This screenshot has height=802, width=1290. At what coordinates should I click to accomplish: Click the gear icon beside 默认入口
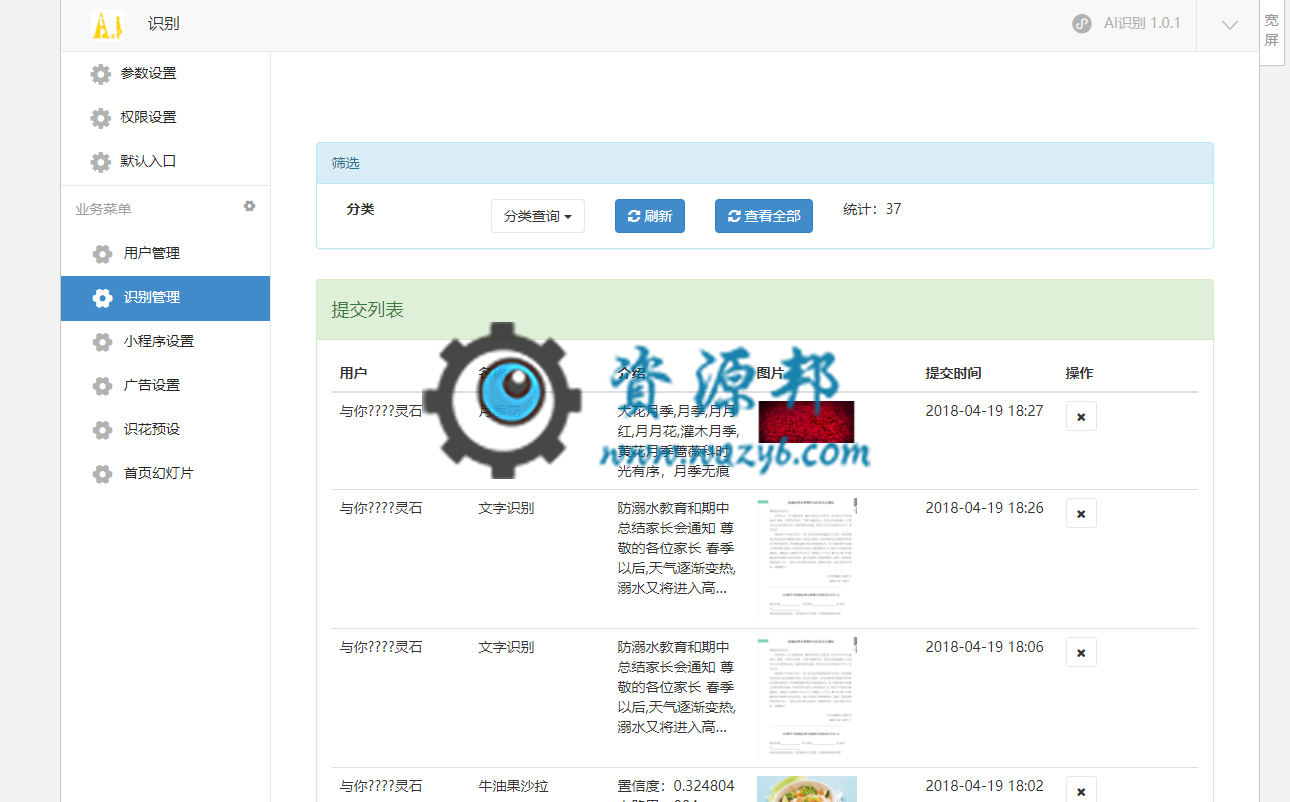point(100,162)
